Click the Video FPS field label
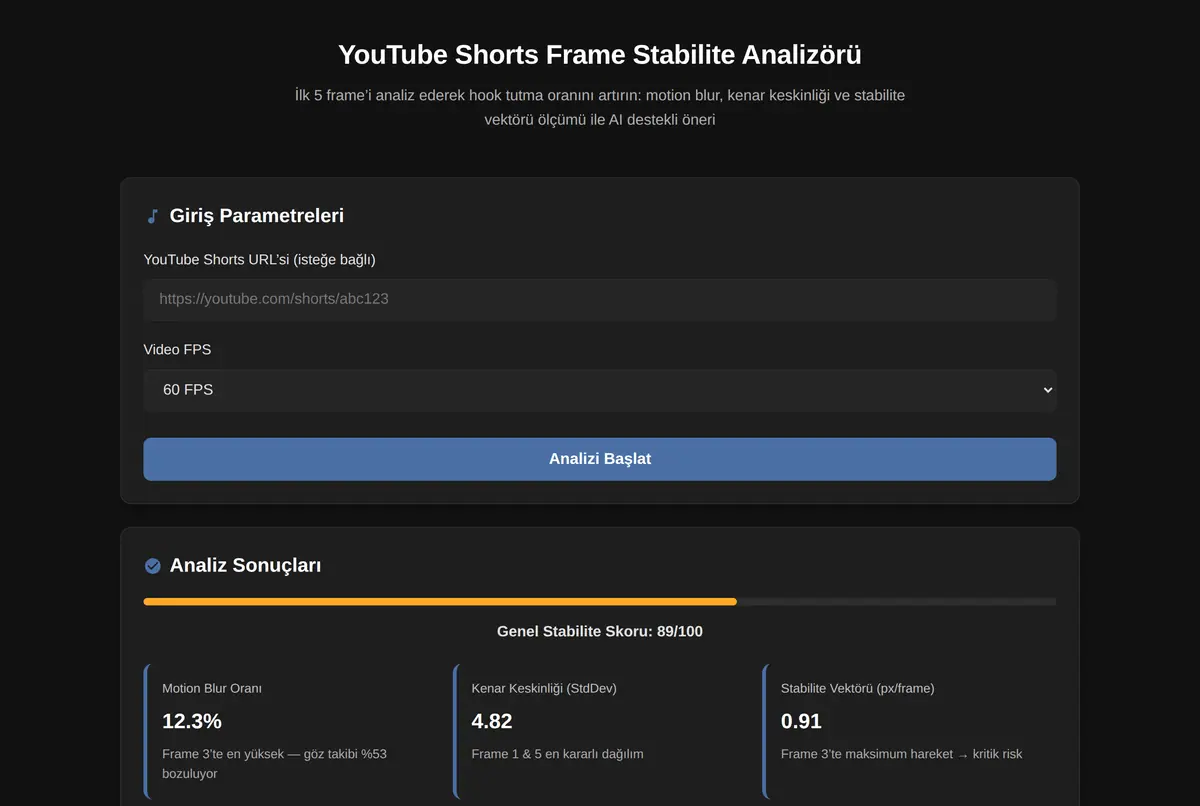The width and height of the screenshot is (1200, 806). coord(177,350)
